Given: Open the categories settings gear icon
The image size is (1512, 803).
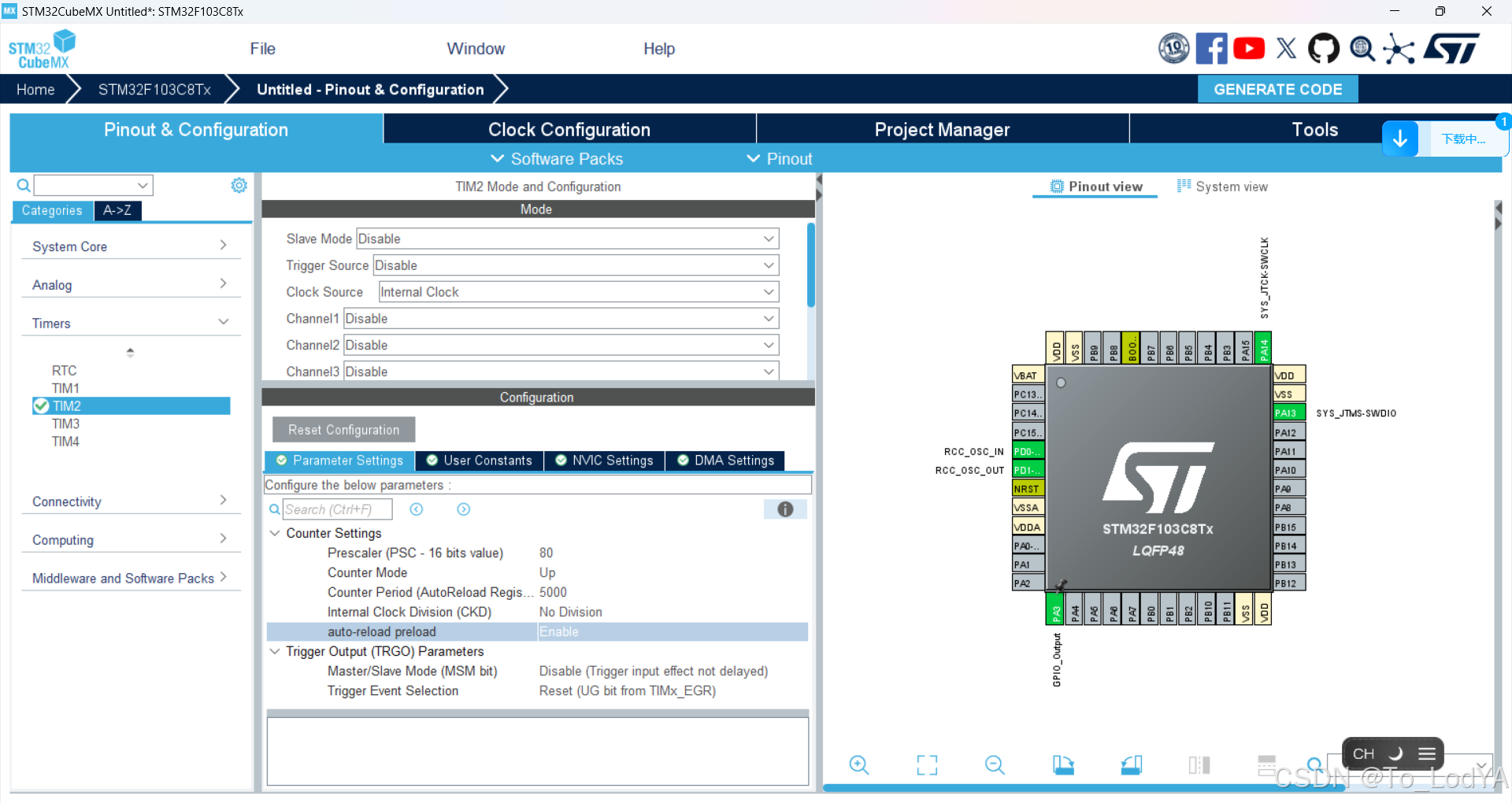Looking at the screenshot, I should click(x=239, y=185).
